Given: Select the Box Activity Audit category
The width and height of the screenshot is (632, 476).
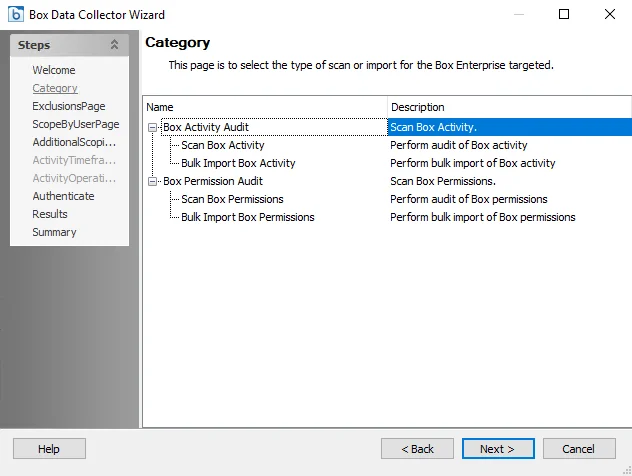Looking at the screenshot, I should coord(206,127).
